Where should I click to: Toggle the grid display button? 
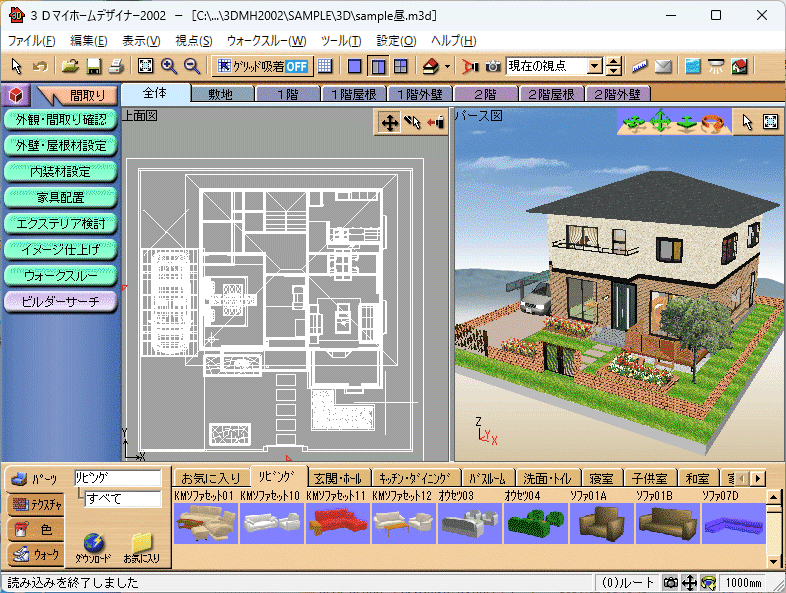pyautogui.click(x=324, y=66)
